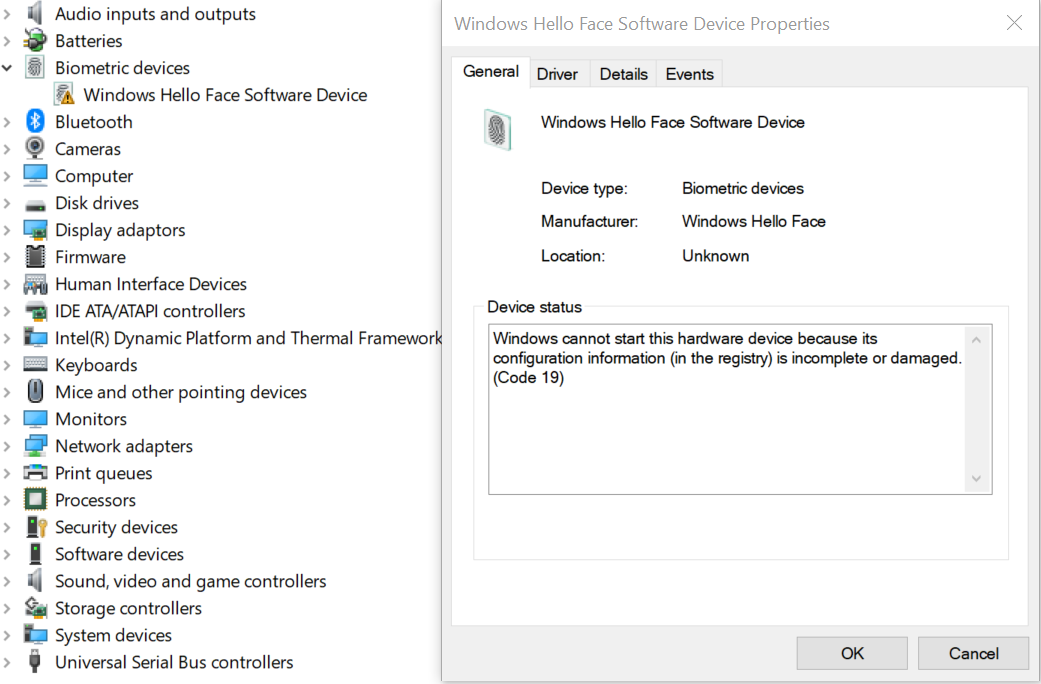This screenshot has height=684, width=1041.
Task: Click the Cancel button
Action: (x=973, y=653)
